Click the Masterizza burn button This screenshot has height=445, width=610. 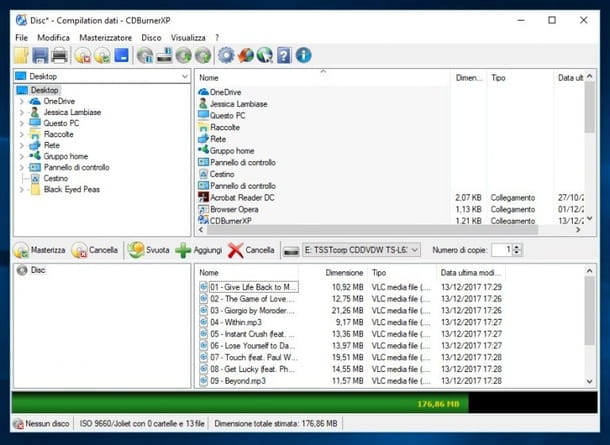[x=40, y=250]
